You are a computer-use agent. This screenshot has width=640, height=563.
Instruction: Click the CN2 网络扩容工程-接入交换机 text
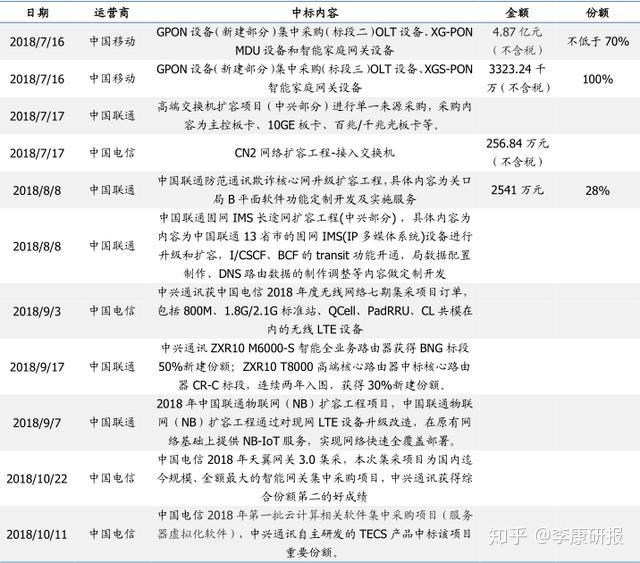click(315, 153)
